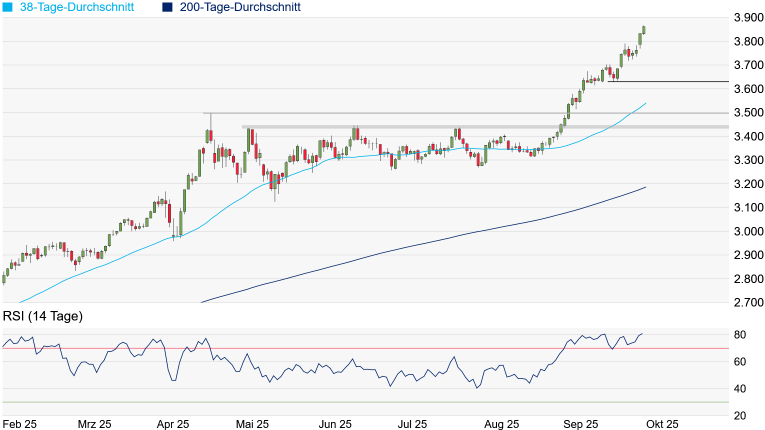This screenshot has width=765, height=430.
Task: Click the light blue 38-Tage-Durchschnitt legend swatch
Action: pyautogui.click(x=7, y=7)
